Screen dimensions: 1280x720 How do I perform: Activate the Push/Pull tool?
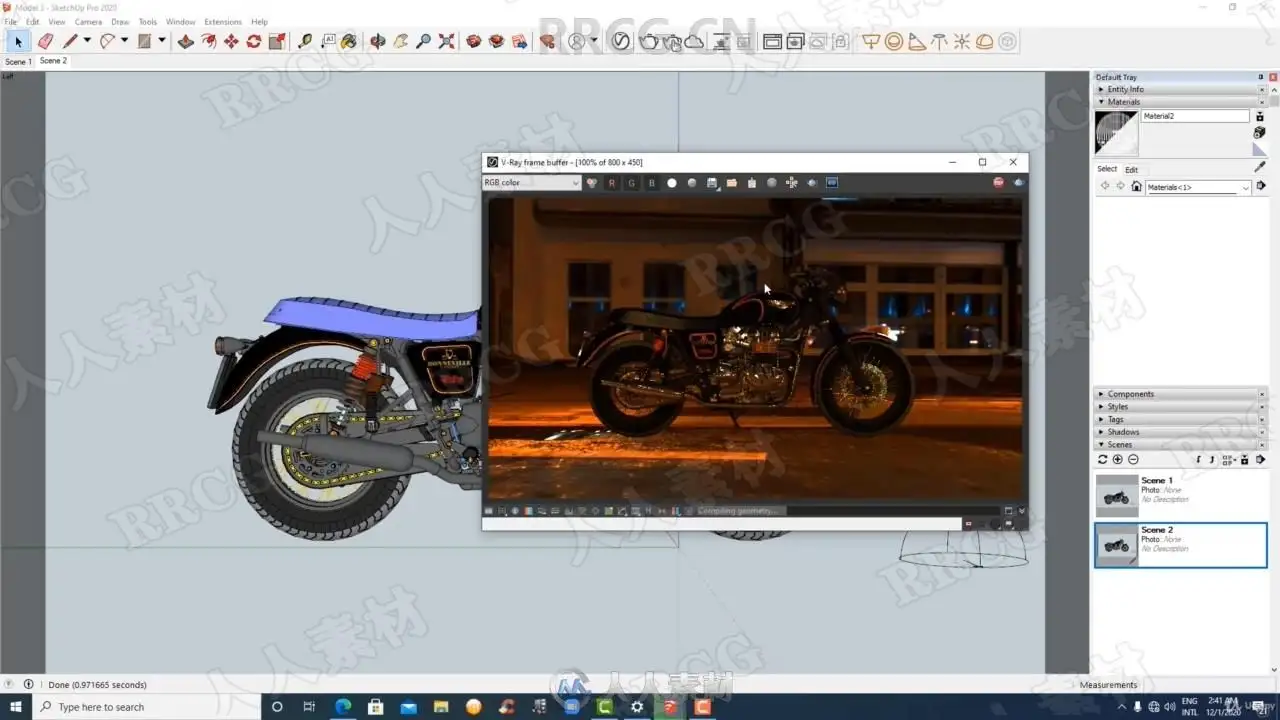click(x=186, y=41)
